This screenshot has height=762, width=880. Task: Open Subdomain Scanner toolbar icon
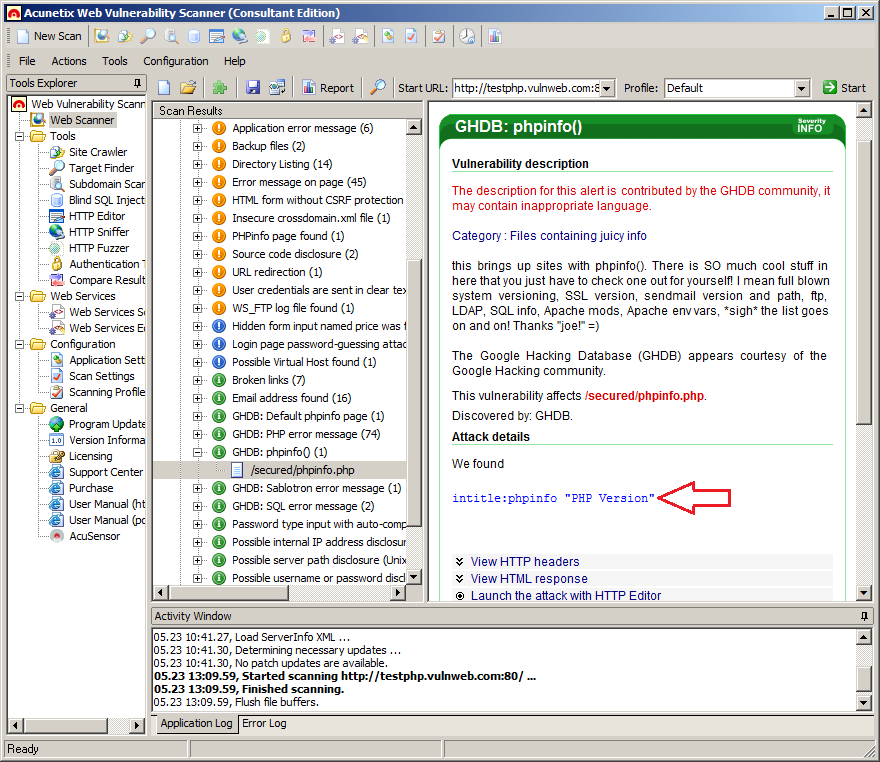coord(171,36)
